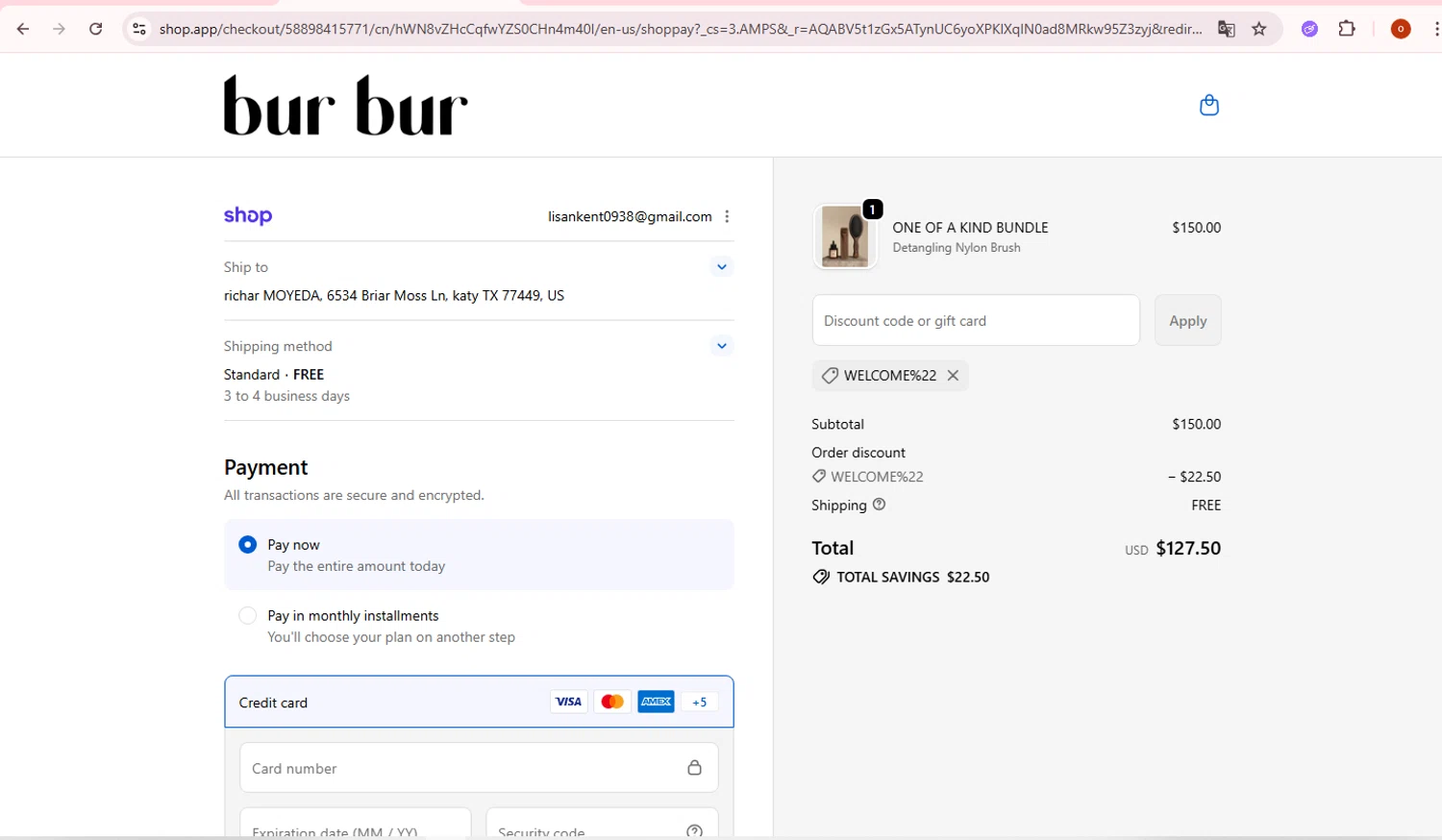
Task: Open the purple browser extension icon
Action: tap(1309, 29)
